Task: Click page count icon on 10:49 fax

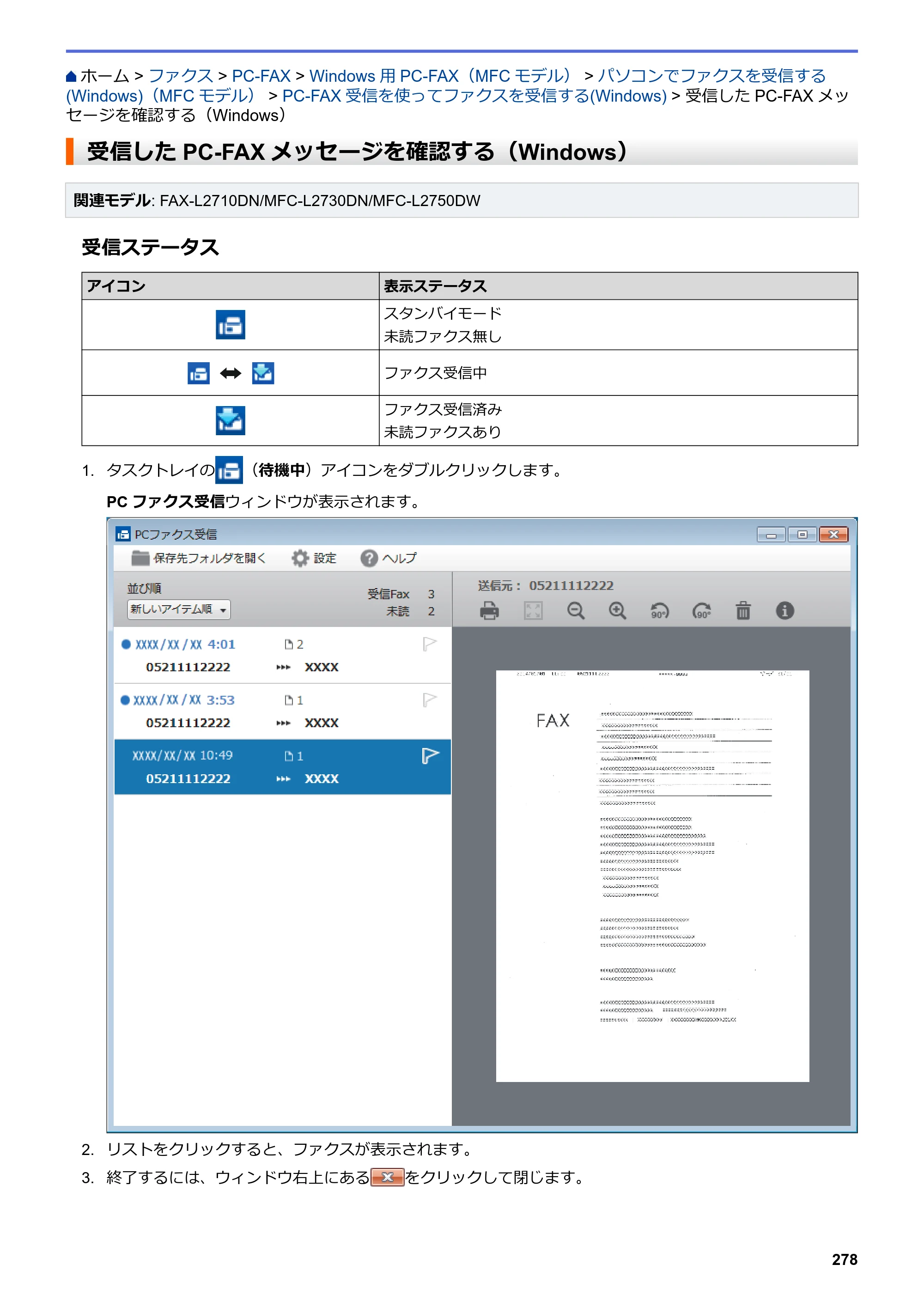Action: pyautogui.click(x=289, y=756)
